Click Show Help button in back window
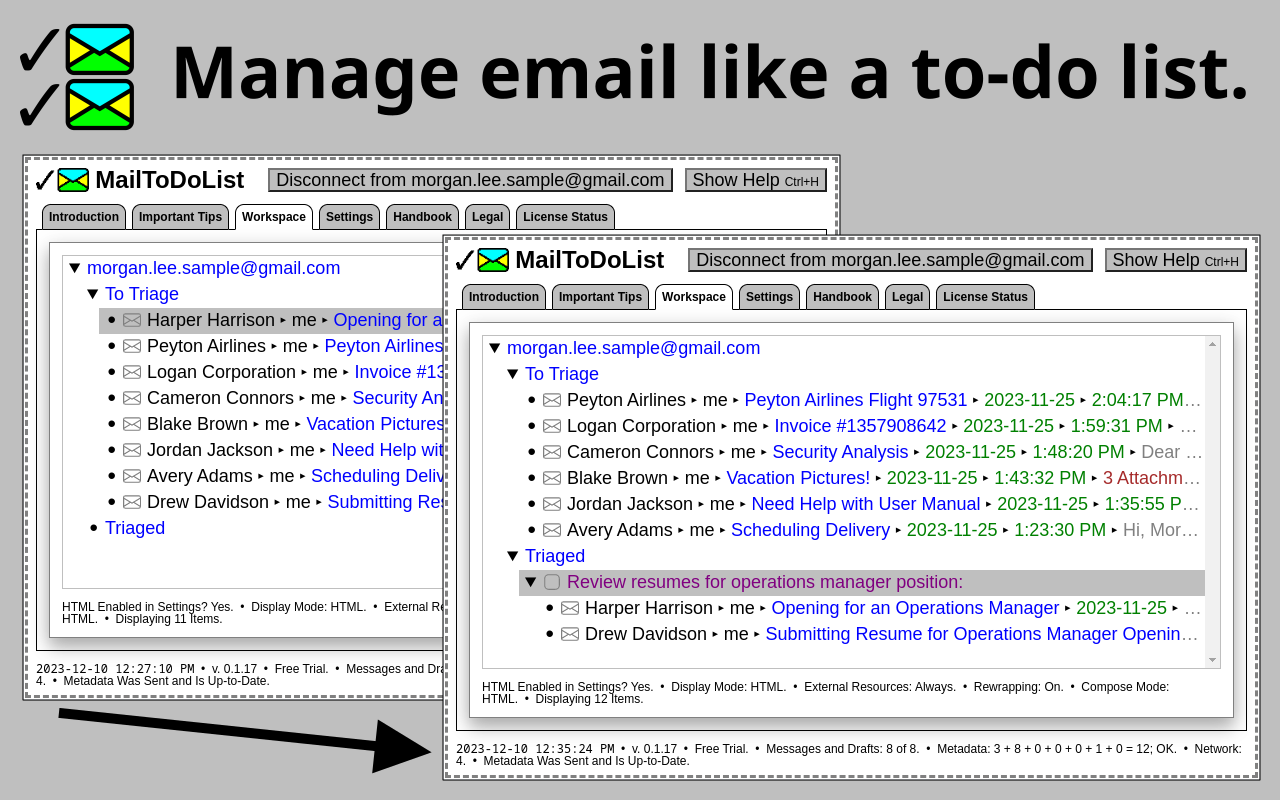1280x800 pixels. pyautogui.click(x=756, y=180)
